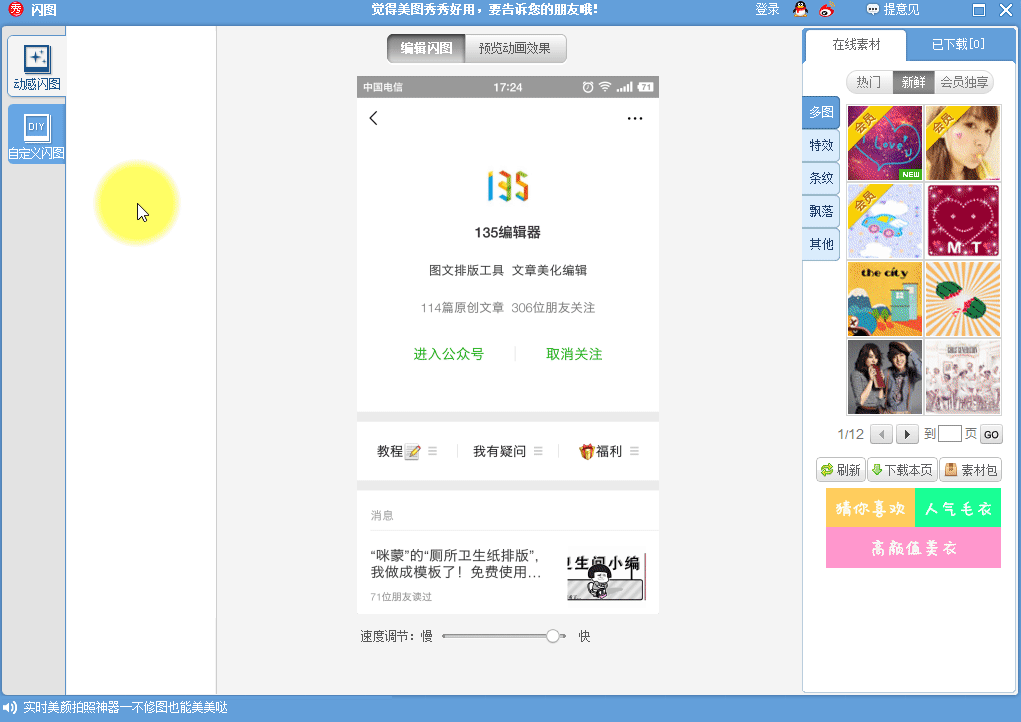
Task: Select the 动感闪图 sidebar icon
Action: click(36, 67)
